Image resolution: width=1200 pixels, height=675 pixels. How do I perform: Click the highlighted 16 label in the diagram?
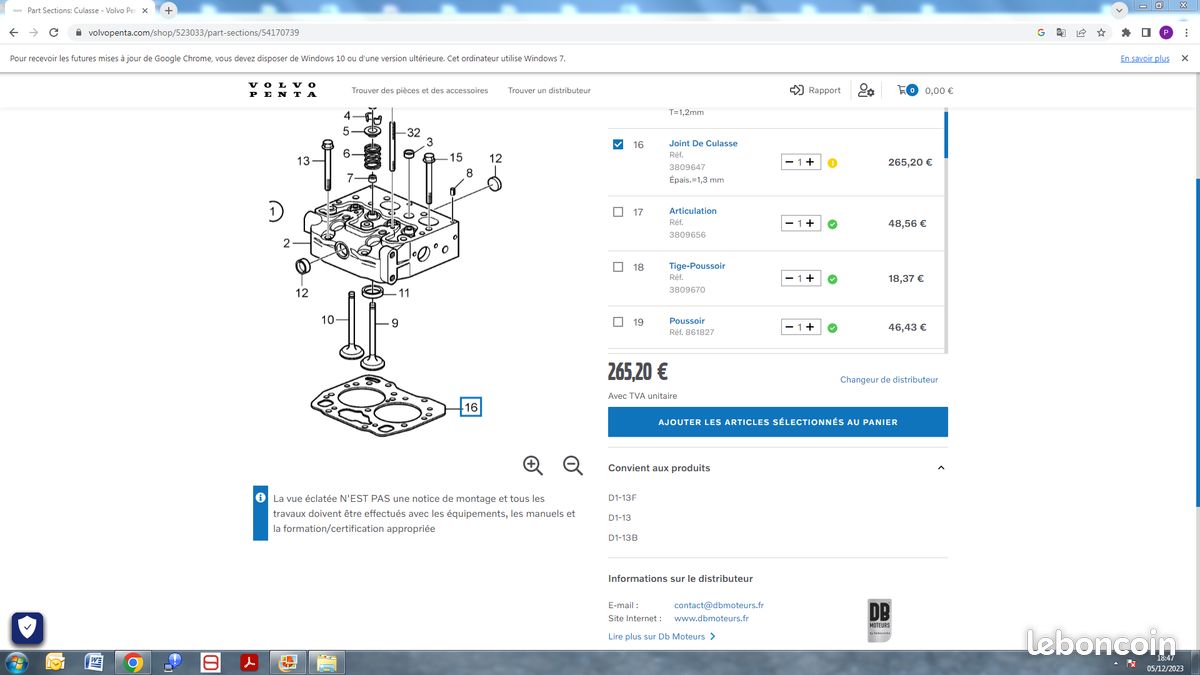(471, 407)
